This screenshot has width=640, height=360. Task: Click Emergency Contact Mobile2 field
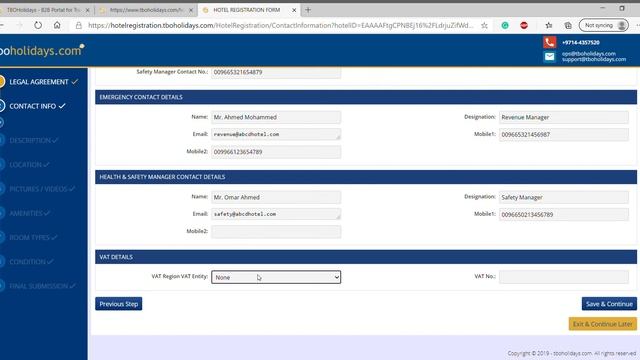click(x=276, y=152)
